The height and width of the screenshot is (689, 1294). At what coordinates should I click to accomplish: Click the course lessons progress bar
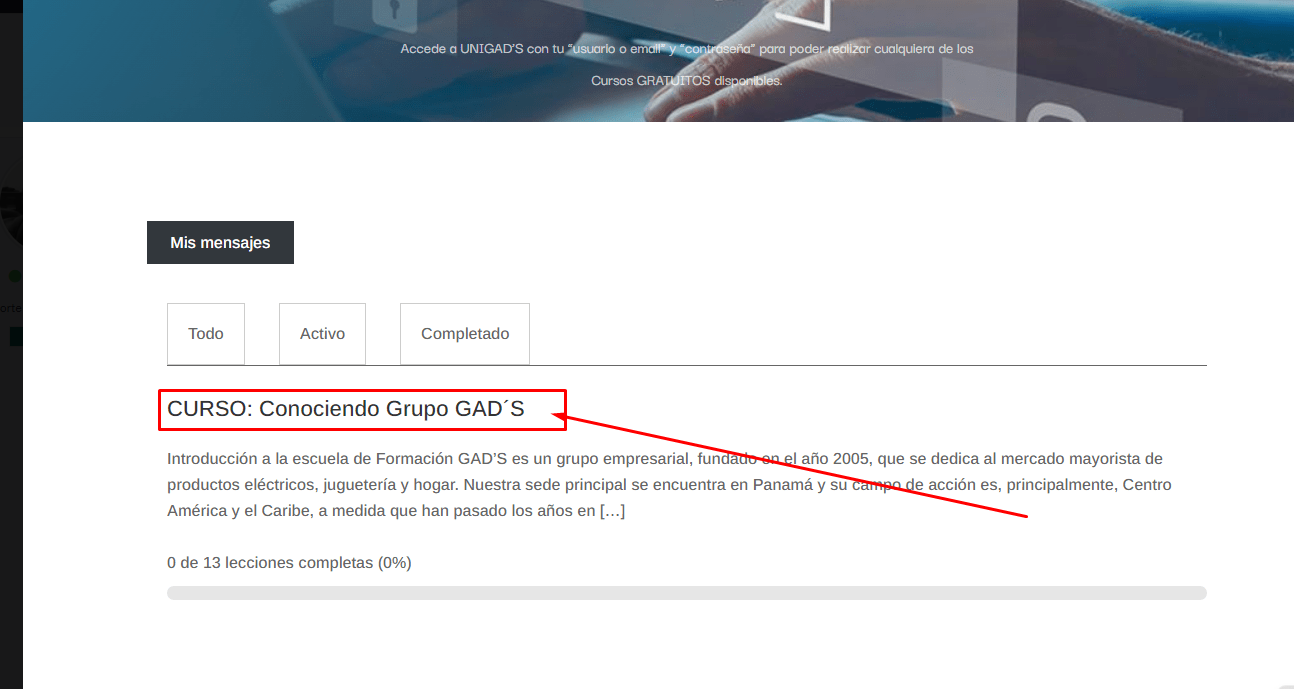click(687, 593)
